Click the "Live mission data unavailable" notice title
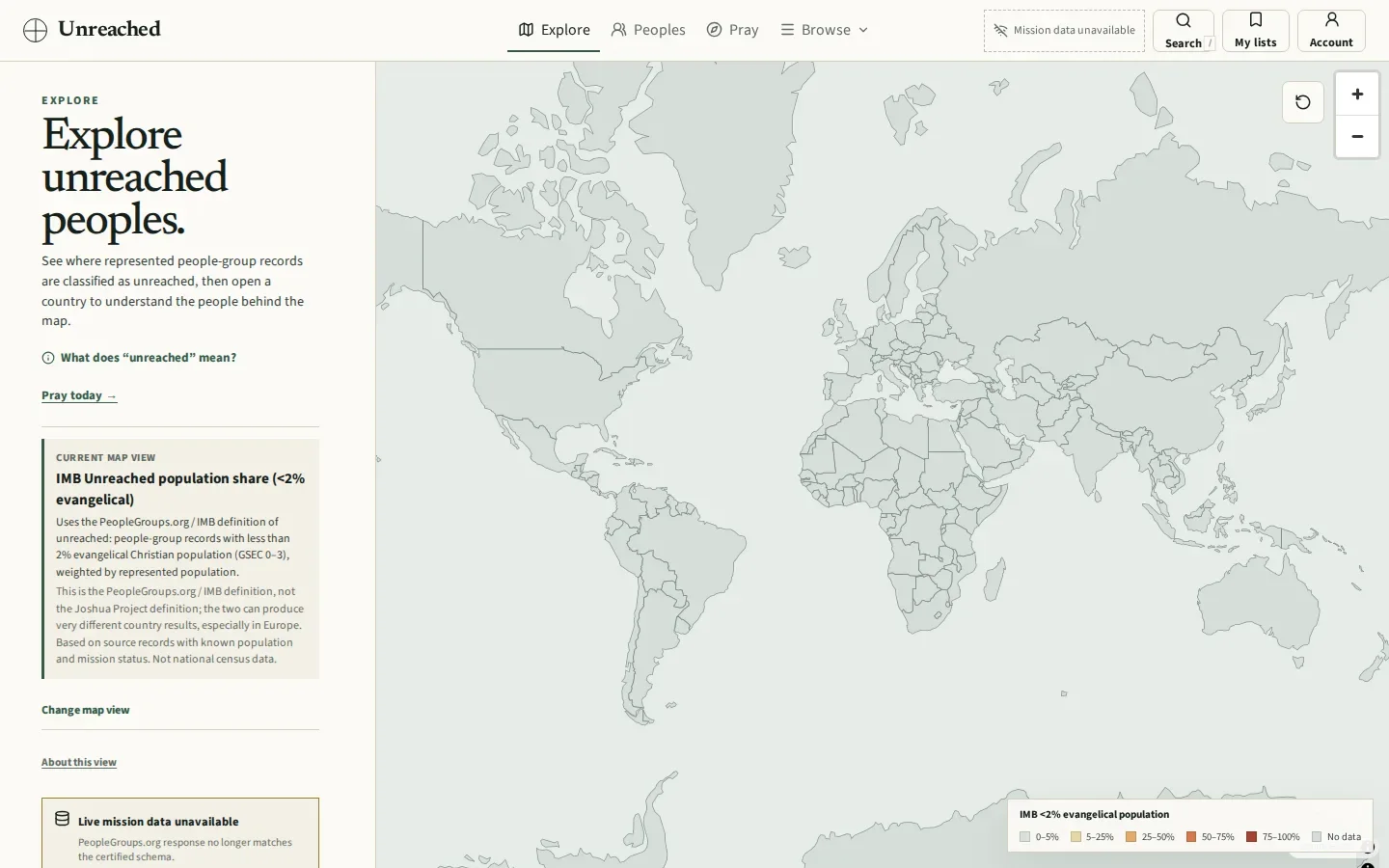 pyautogui.click(x=158, y=822)
